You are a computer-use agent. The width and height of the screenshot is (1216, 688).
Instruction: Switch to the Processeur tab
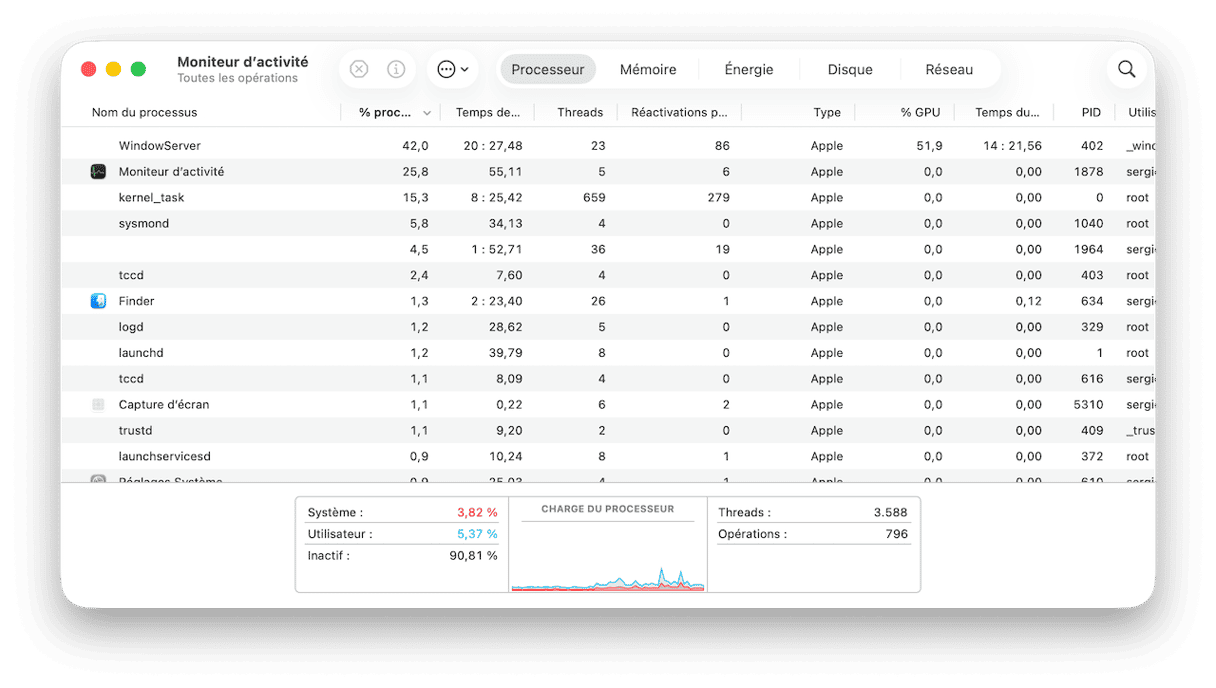pyautogui.click(x=548, y=69)
